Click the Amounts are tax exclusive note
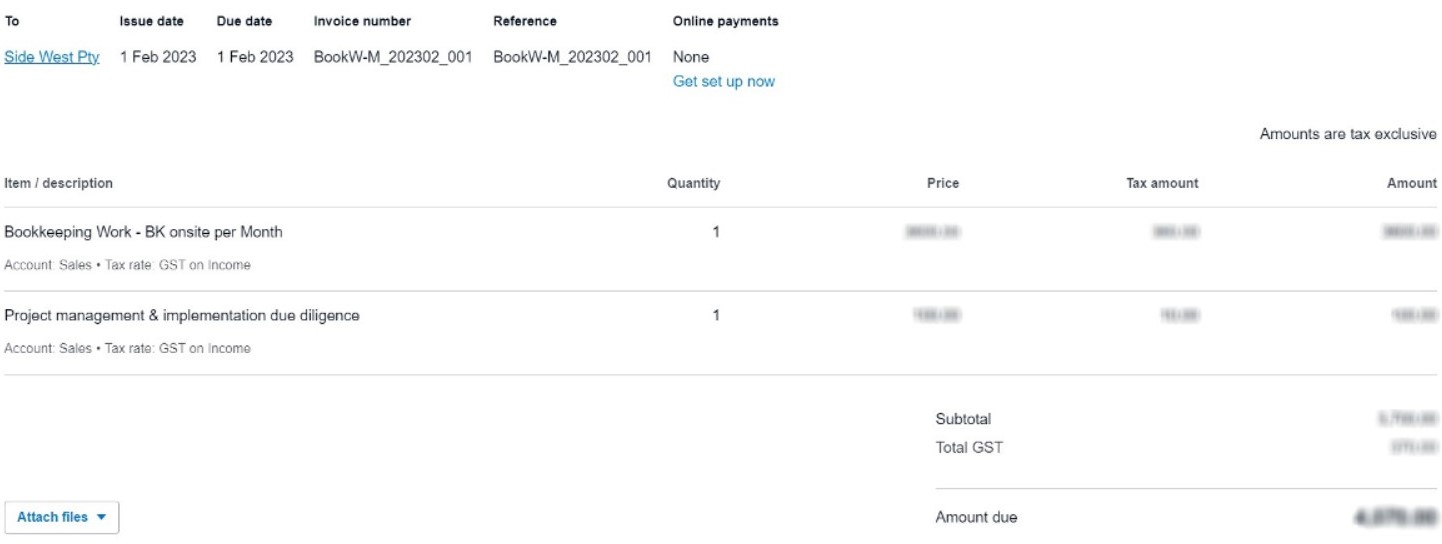 point(1347,134)
